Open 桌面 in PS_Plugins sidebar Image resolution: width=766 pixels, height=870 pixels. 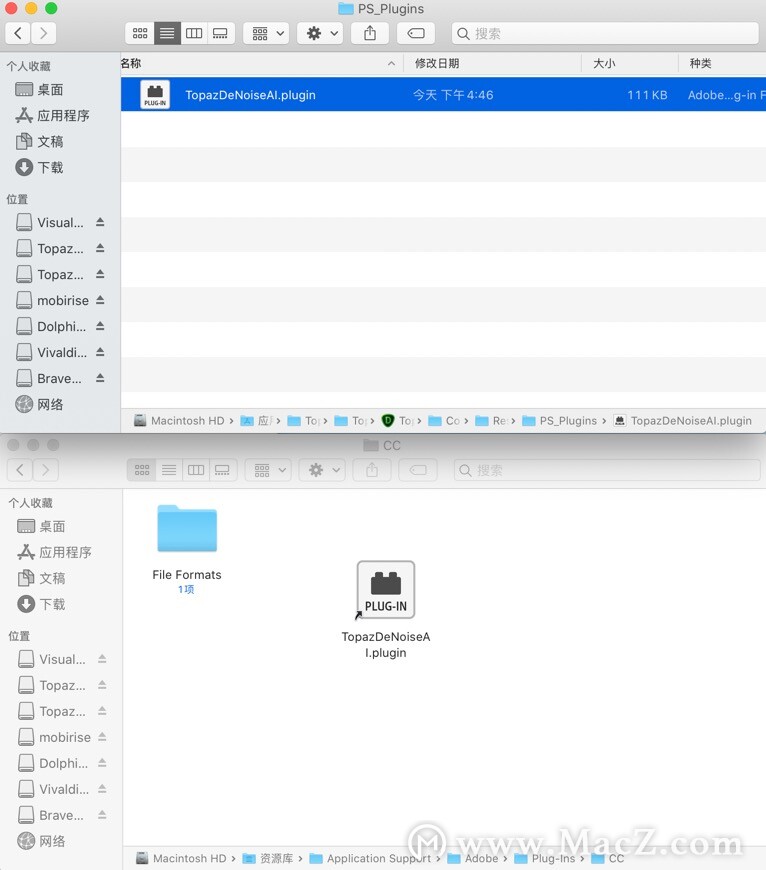pos(39,89)
